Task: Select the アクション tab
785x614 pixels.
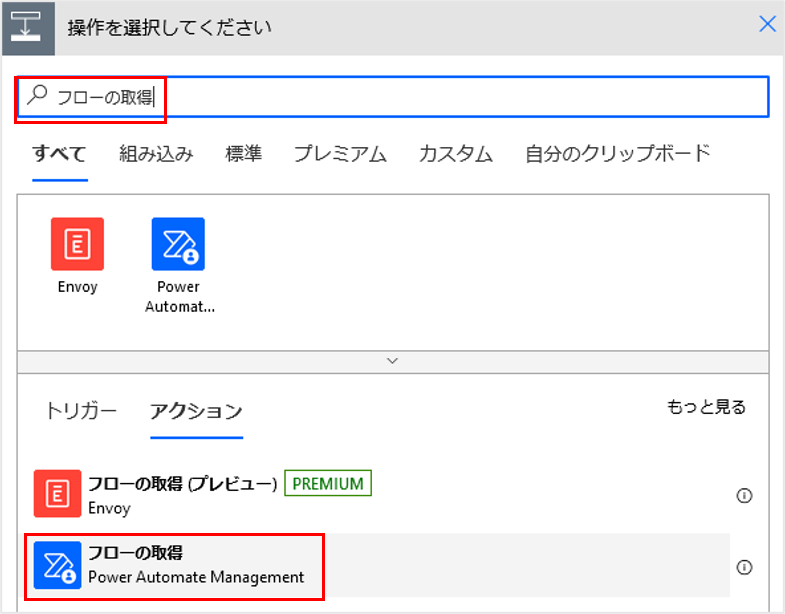Action: tap(196, 411)
